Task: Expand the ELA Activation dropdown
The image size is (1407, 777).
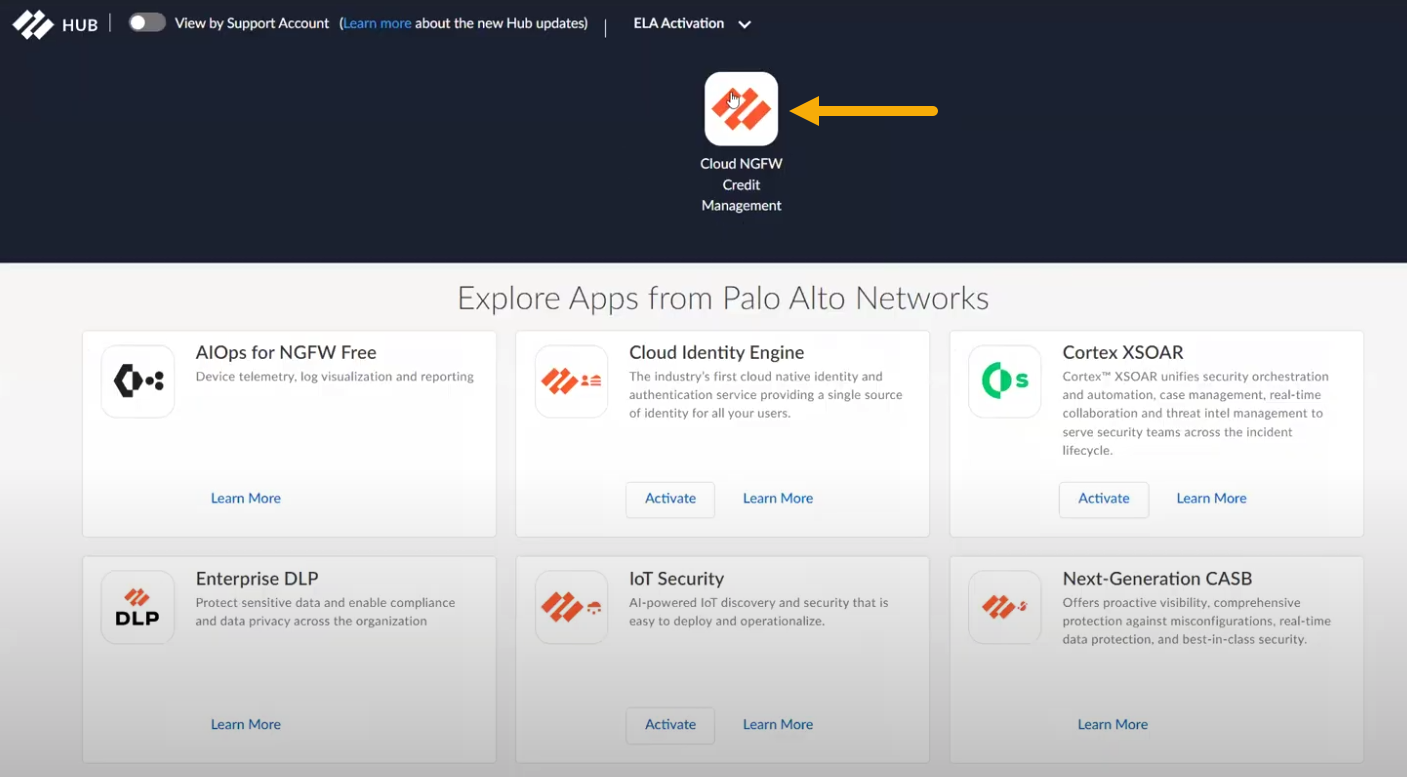Action: tap(679, 23)
